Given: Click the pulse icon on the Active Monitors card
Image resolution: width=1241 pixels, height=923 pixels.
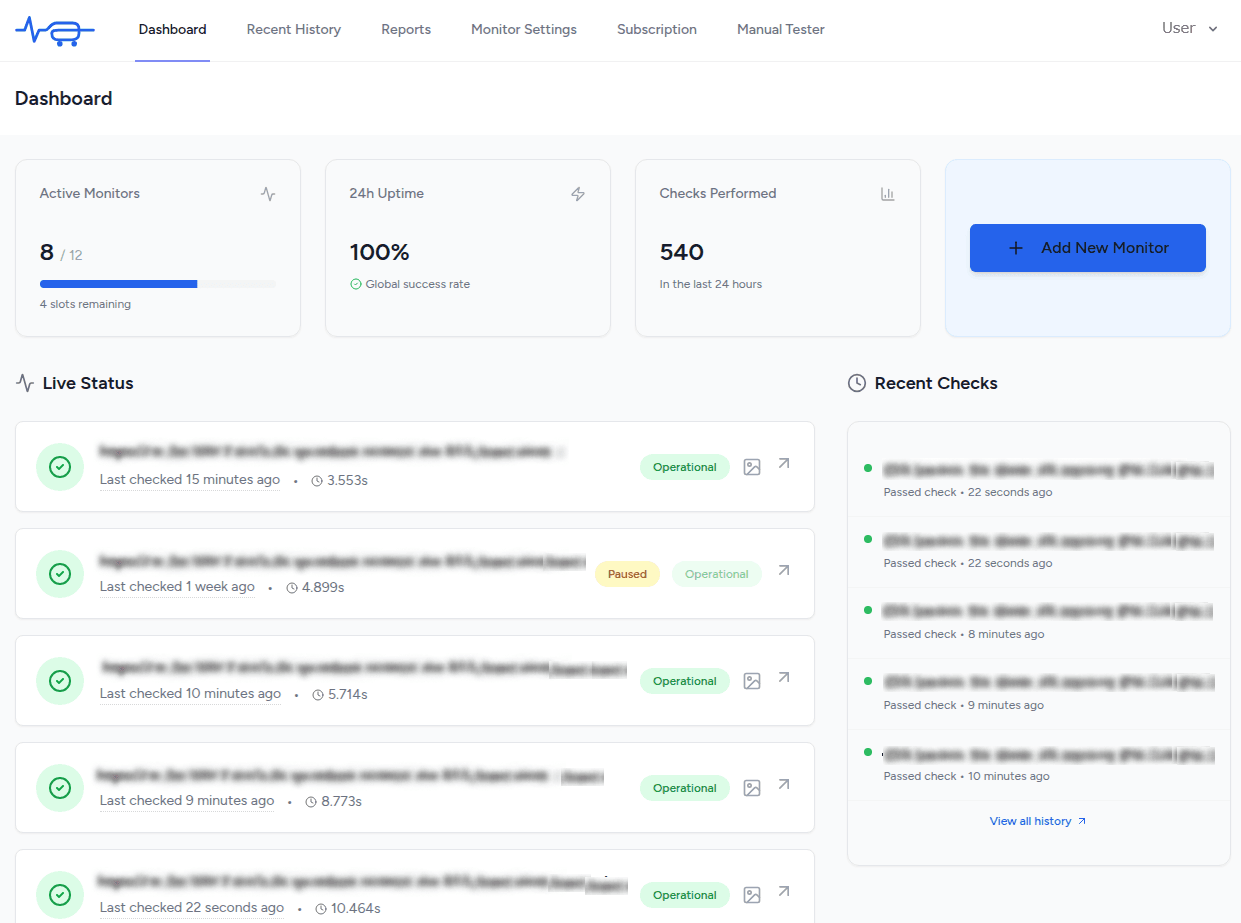Looking at the screenshot, I should pyautogui.click(x=267, y=194).
